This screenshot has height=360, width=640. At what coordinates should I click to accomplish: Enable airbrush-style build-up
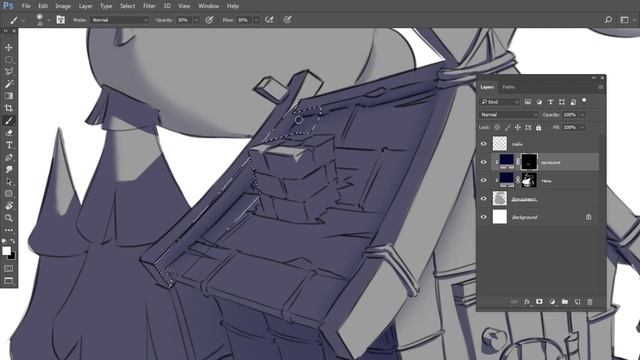(269, 20)
